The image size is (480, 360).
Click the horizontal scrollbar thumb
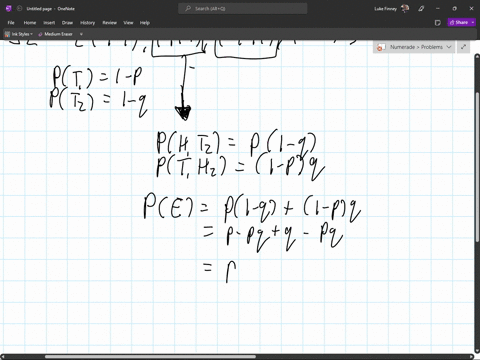151,357
